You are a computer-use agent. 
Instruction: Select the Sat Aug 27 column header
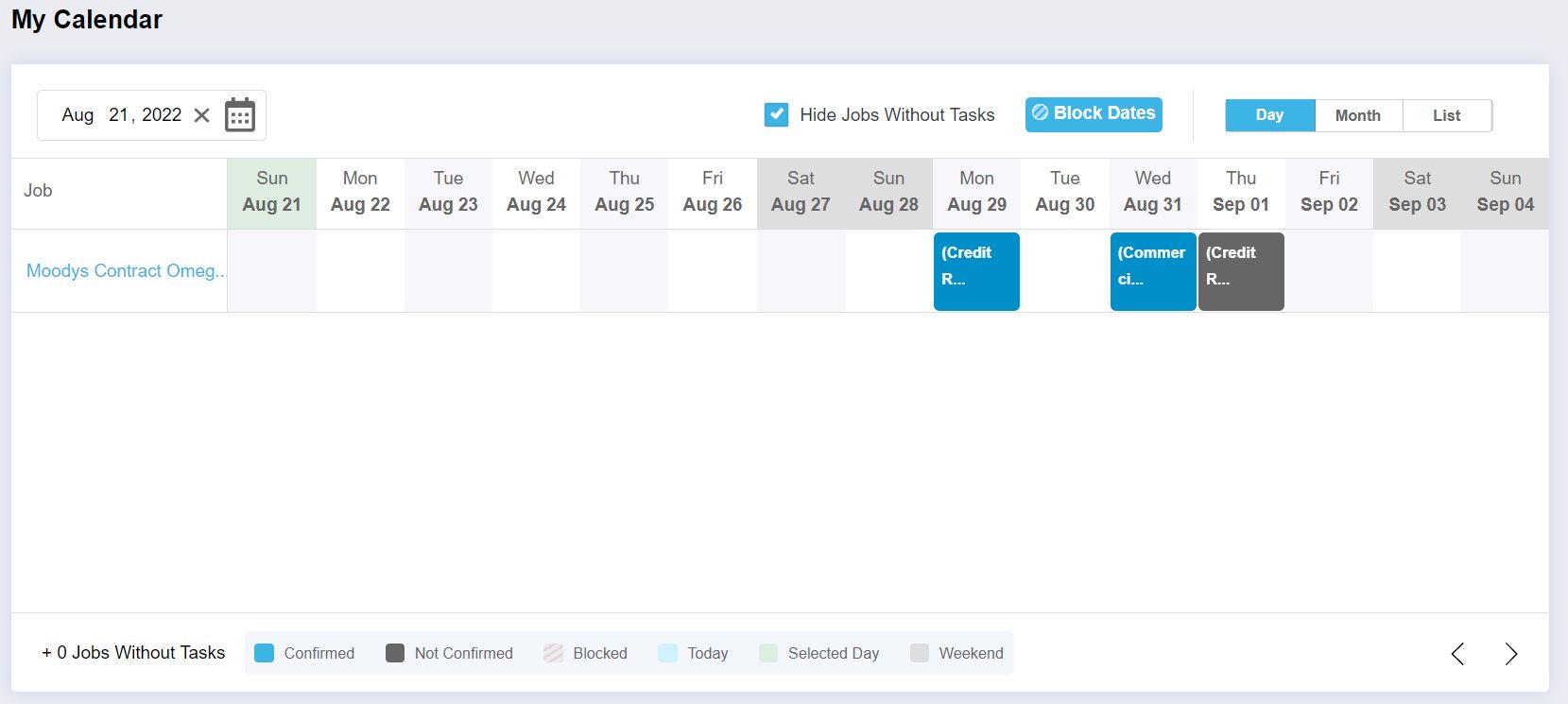coord(801,192)
